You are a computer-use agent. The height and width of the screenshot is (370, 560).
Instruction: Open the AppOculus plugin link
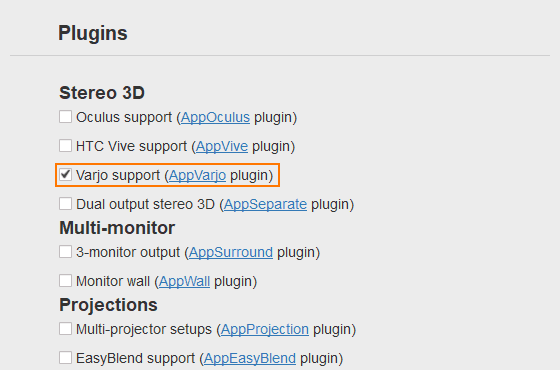(x=215, y=118)
